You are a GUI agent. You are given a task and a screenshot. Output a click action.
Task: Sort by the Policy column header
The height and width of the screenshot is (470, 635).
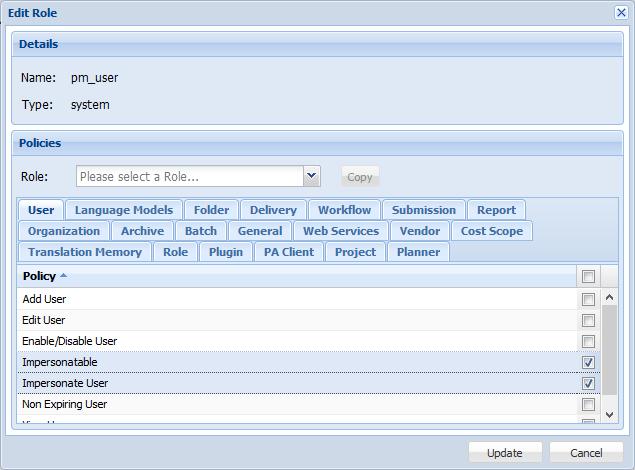point(40,276)
